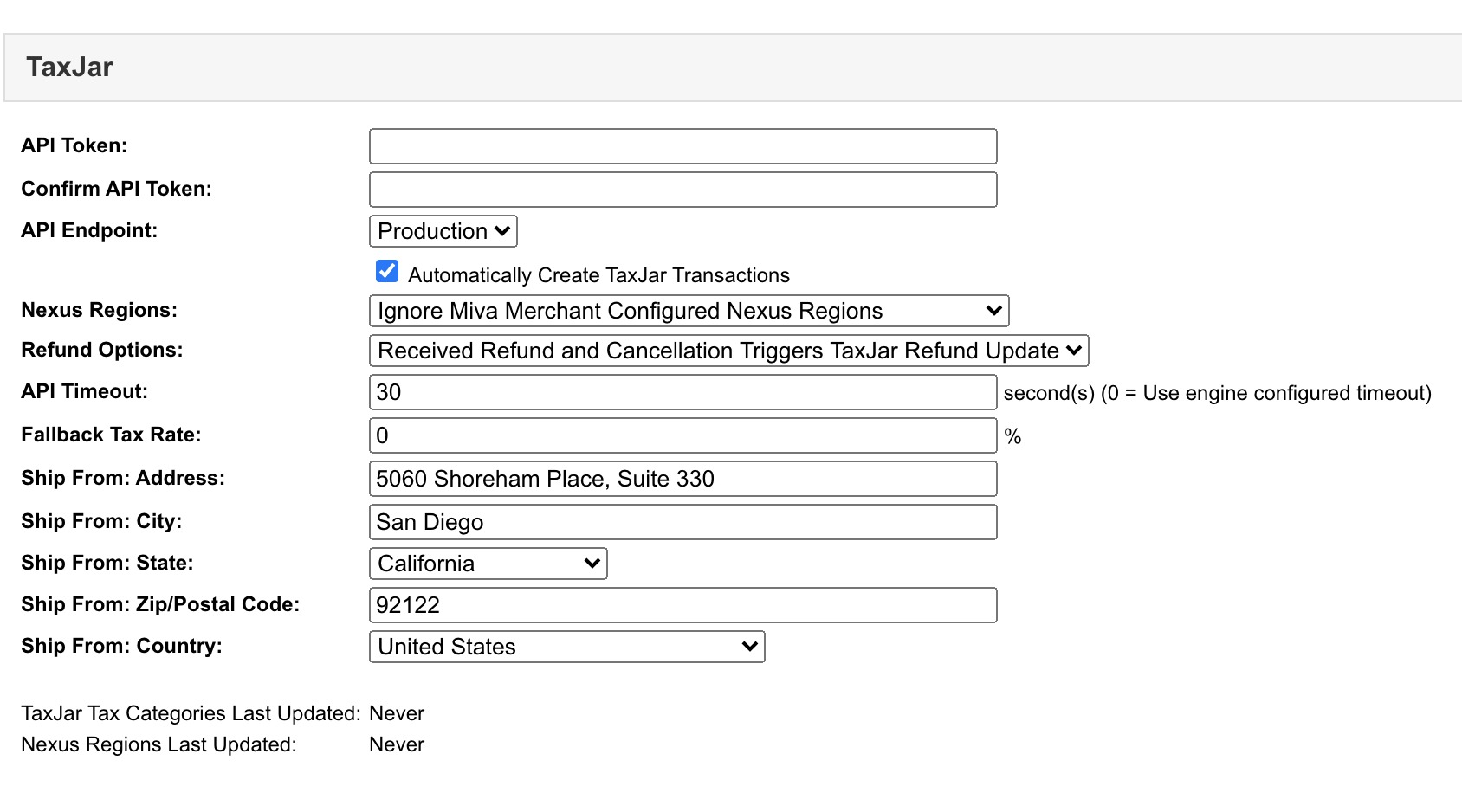1462x812 pixels.
Task: Select the United States value
Action: coord(446,646)
